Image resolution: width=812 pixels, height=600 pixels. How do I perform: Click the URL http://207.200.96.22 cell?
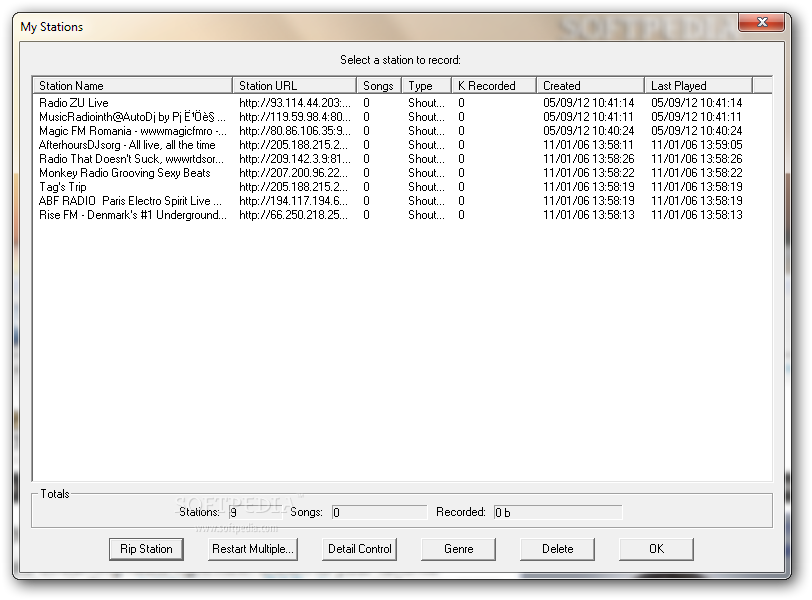294,173
